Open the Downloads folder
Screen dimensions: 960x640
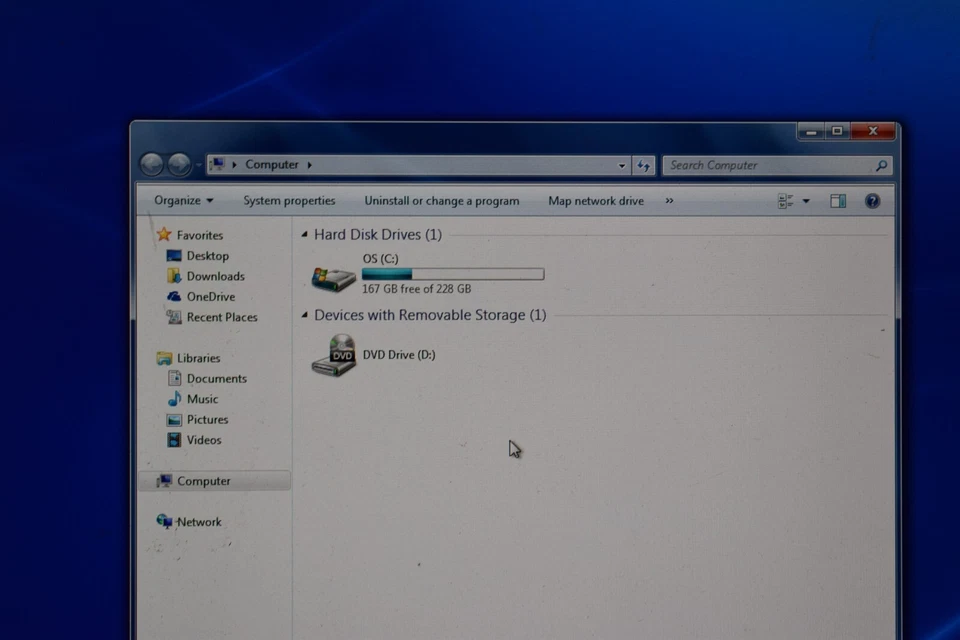click(x=215, y=276)
